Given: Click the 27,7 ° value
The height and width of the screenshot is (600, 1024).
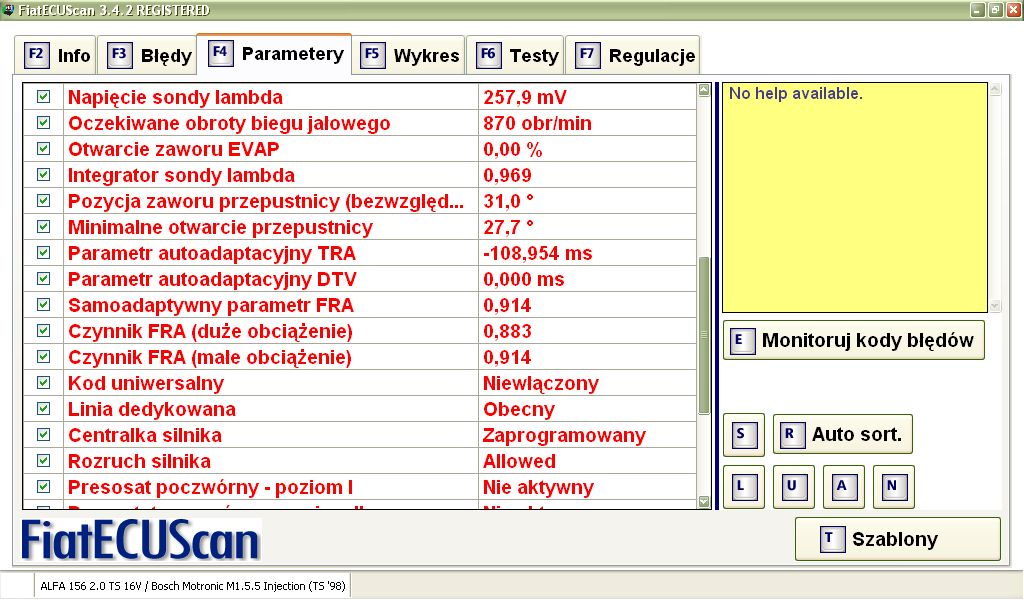Looking at the screenshot, I should [588, 227].
